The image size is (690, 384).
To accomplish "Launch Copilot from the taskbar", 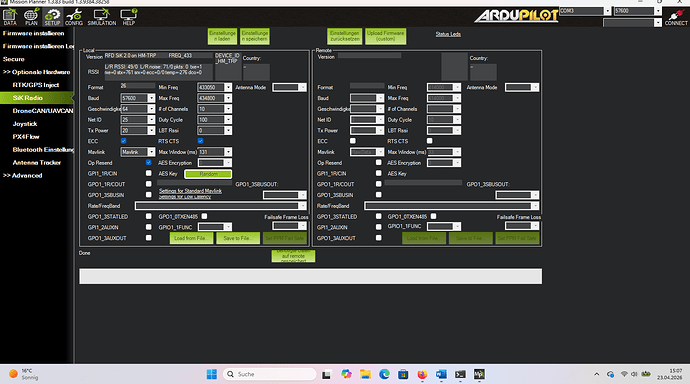I will click(346, 374).
